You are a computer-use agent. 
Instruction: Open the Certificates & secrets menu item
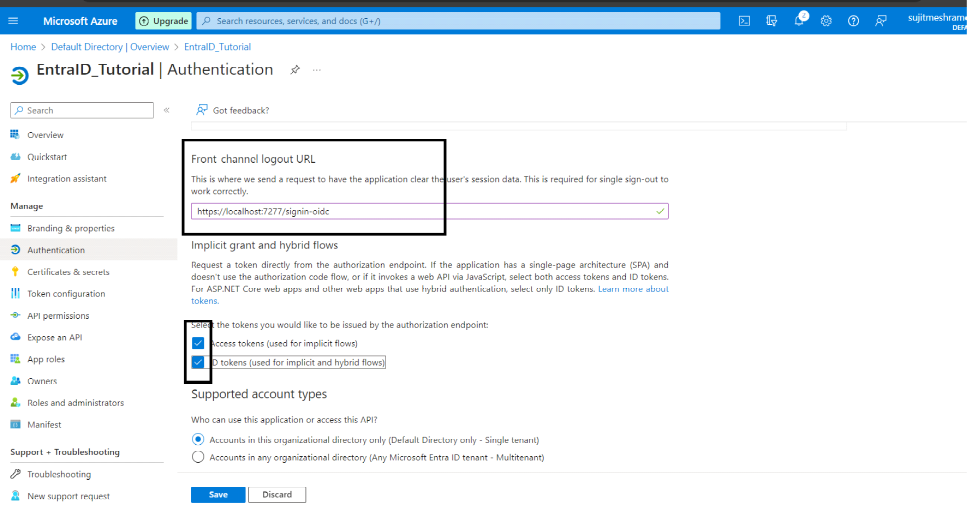coord(68,272)
